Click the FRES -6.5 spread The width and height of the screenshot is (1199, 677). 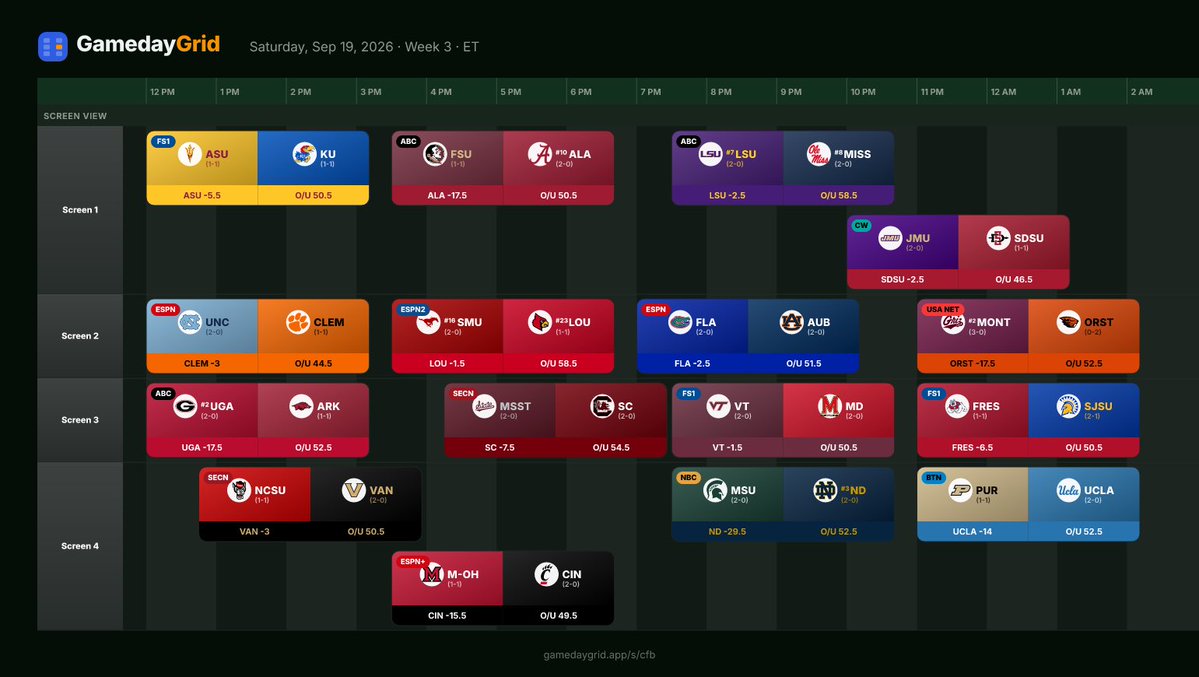click(x=973, y=448)
